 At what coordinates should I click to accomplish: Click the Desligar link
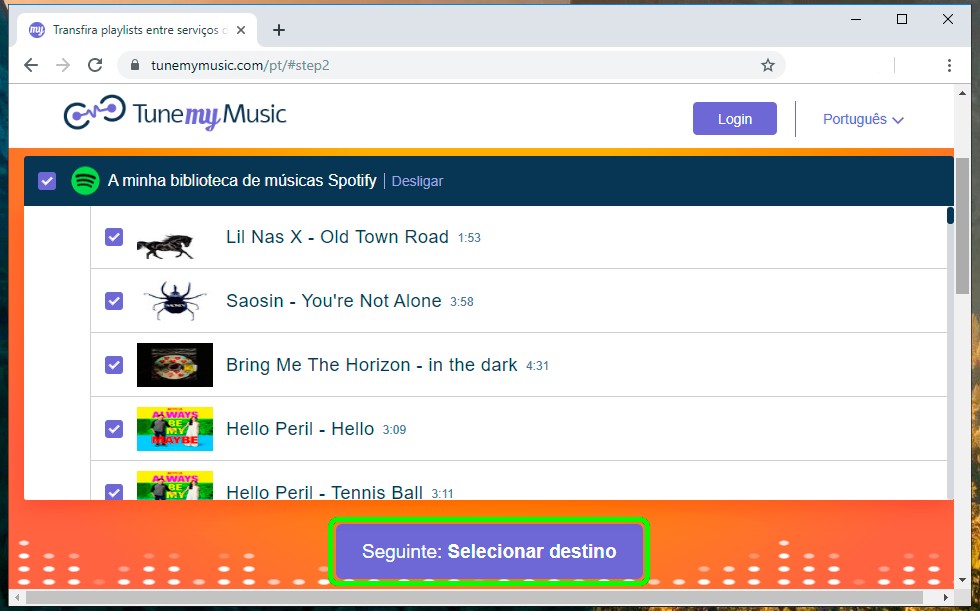coord(417,181)
